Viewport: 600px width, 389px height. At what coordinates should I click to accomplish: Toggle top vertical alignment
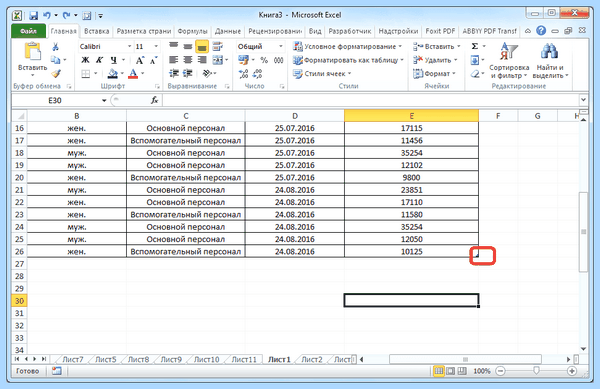[x=174, y=46]
